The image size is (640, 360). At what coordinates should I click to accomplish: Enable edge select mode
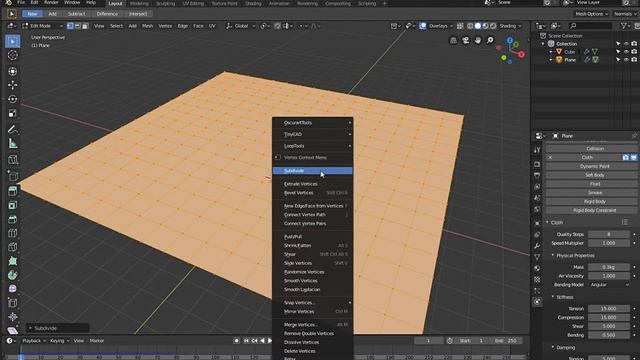point(78,26)
